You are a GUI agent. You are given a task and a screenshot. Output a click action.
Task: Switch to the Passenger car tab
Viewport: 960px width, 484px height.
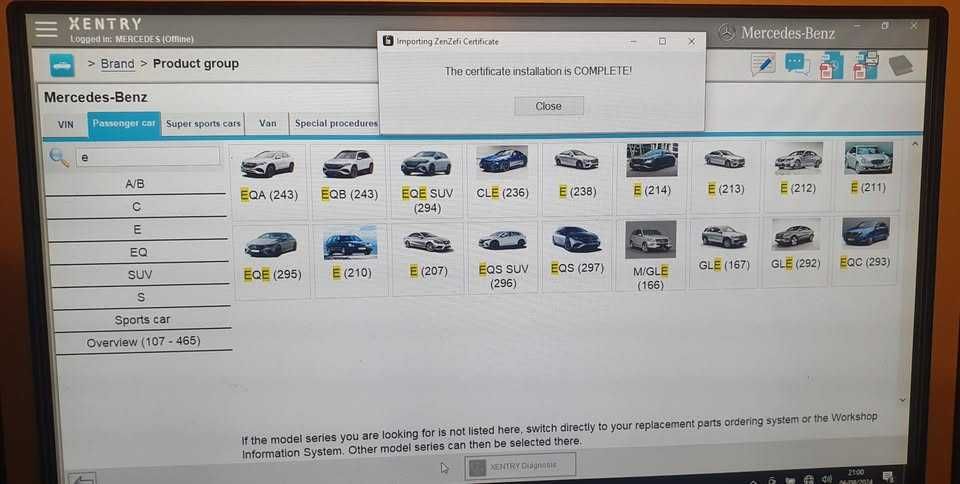124,124
